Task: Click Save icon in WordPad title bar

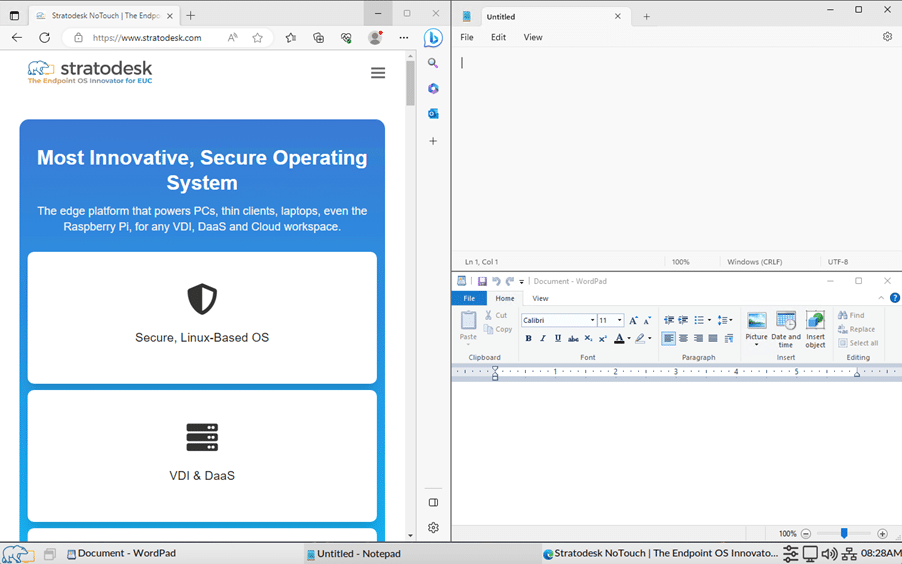Action: [482, 281]
